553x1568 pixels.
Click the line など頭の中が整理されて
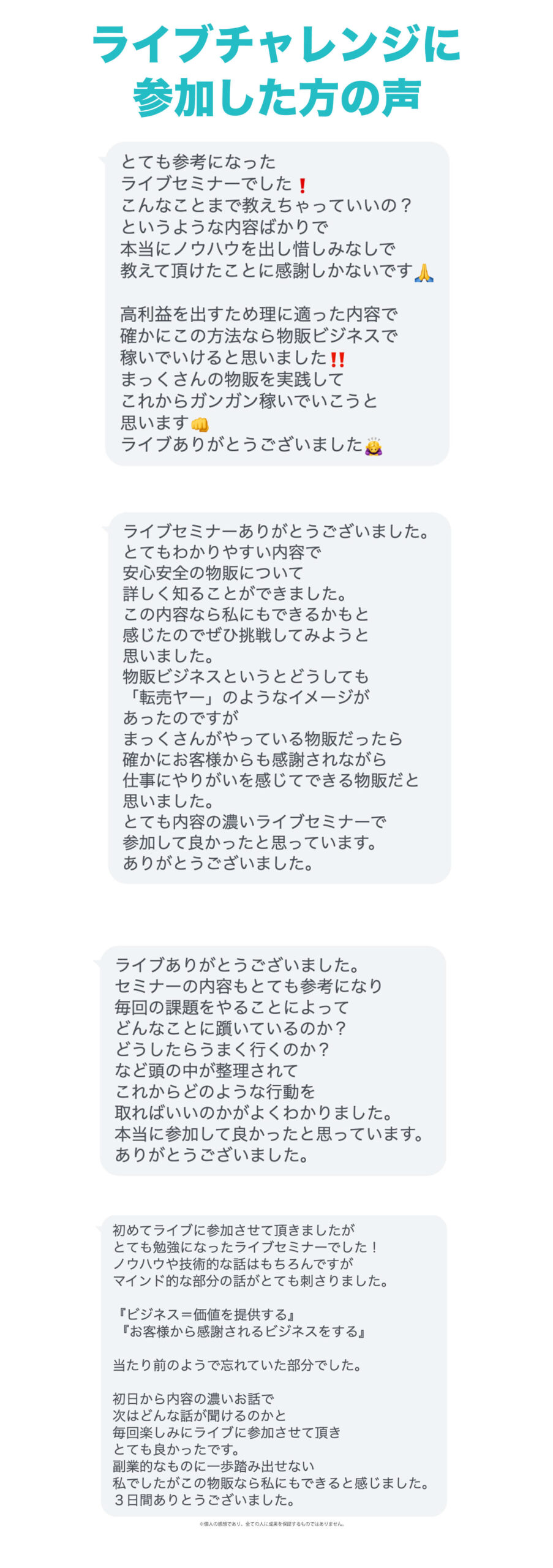[x=206, y=1070]
